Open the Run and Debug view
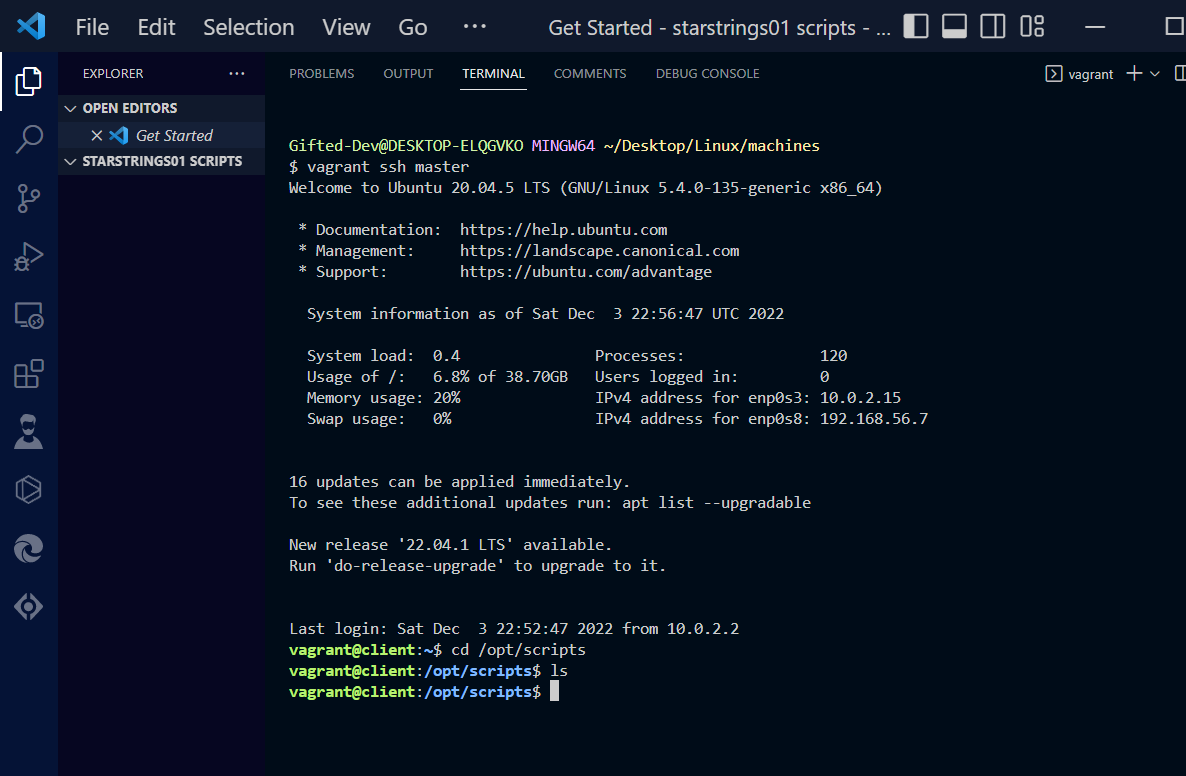This screenshot has width=1186, height=776. click(29, 256)
